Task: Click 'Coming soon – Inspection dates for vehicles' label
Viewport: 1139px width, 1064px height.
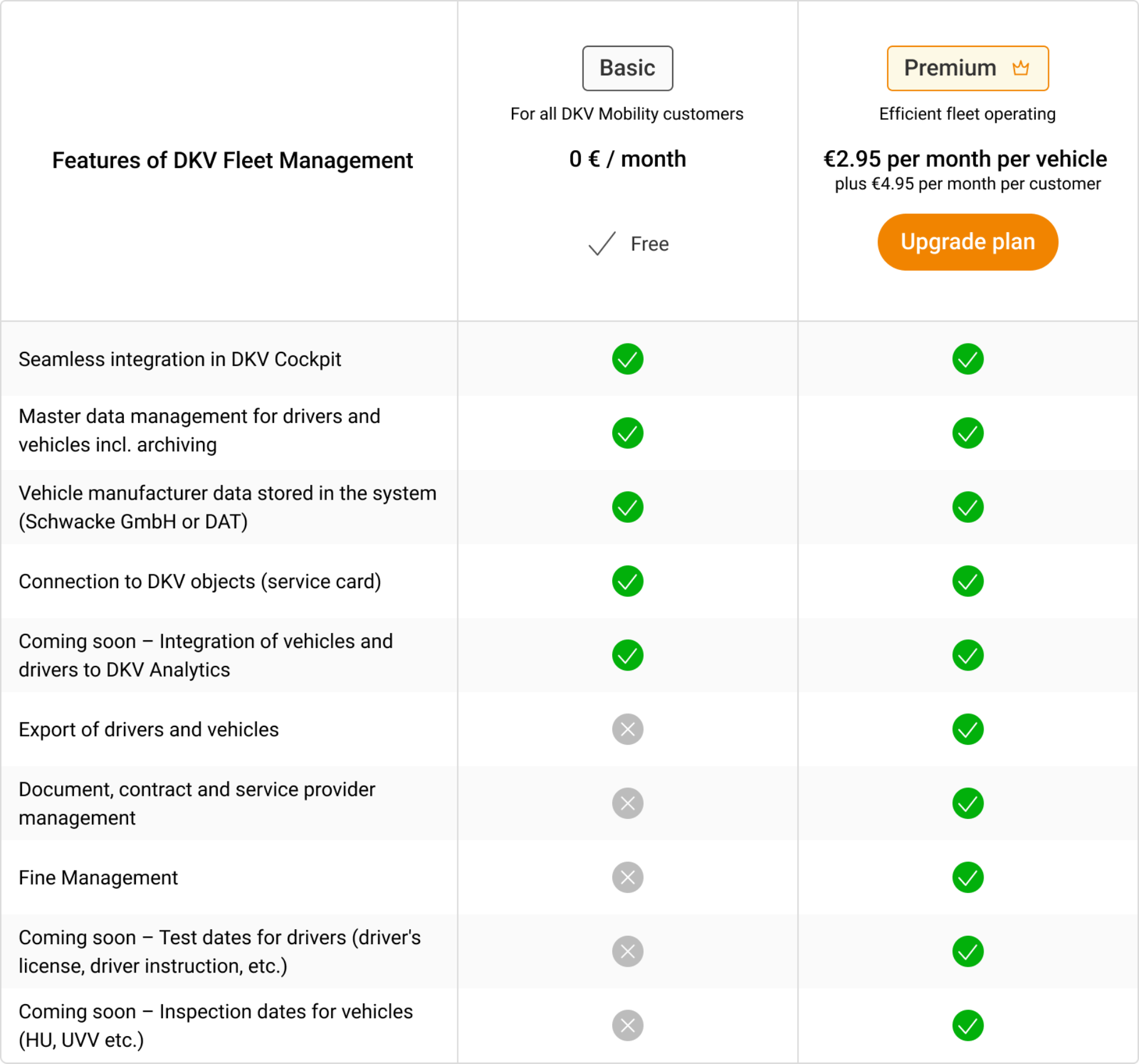Action: click(215, 1025)
